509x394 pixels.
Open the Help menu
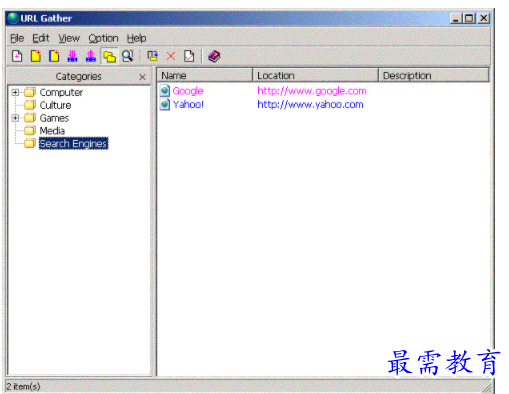pyautogui.click(x=136, y=38)
